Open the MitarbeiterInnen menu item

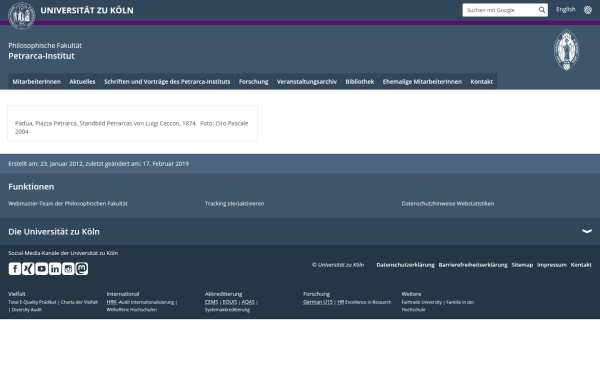[37, 82]
